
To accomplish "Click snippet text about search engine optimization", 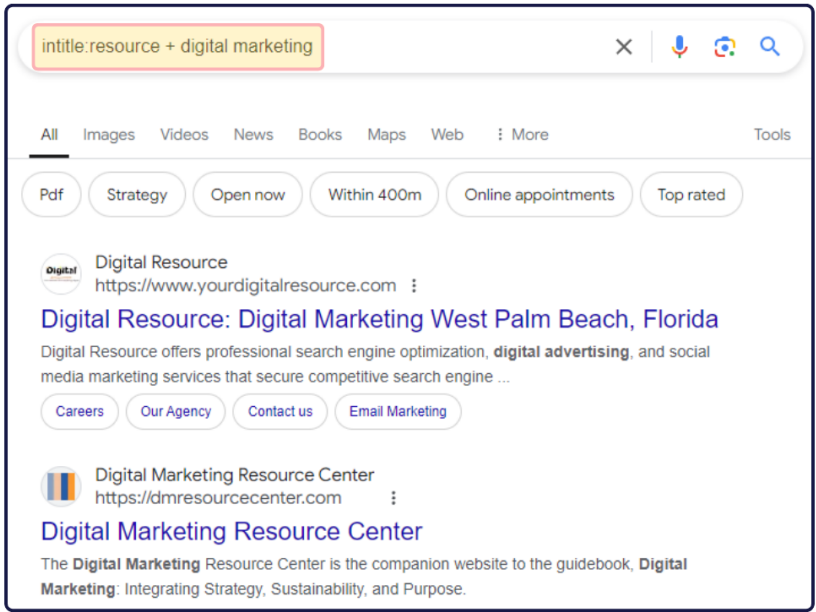I will [375, 364].
